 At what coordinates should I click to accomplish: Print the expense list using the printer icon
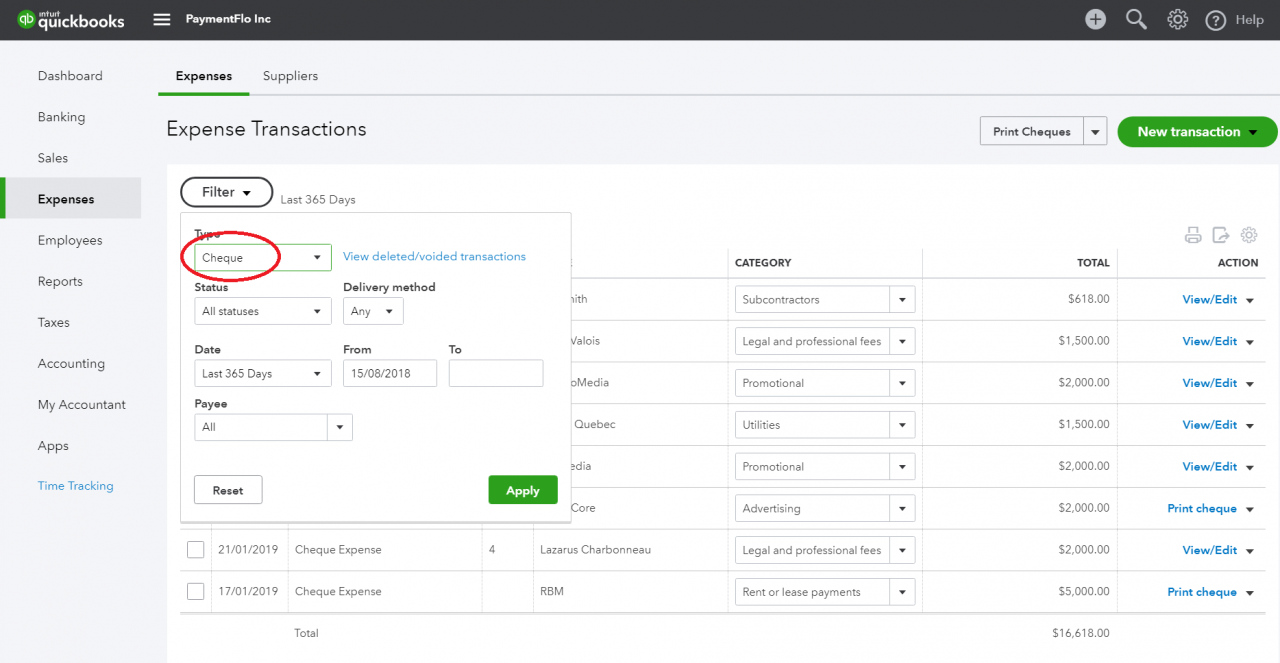1193,234
